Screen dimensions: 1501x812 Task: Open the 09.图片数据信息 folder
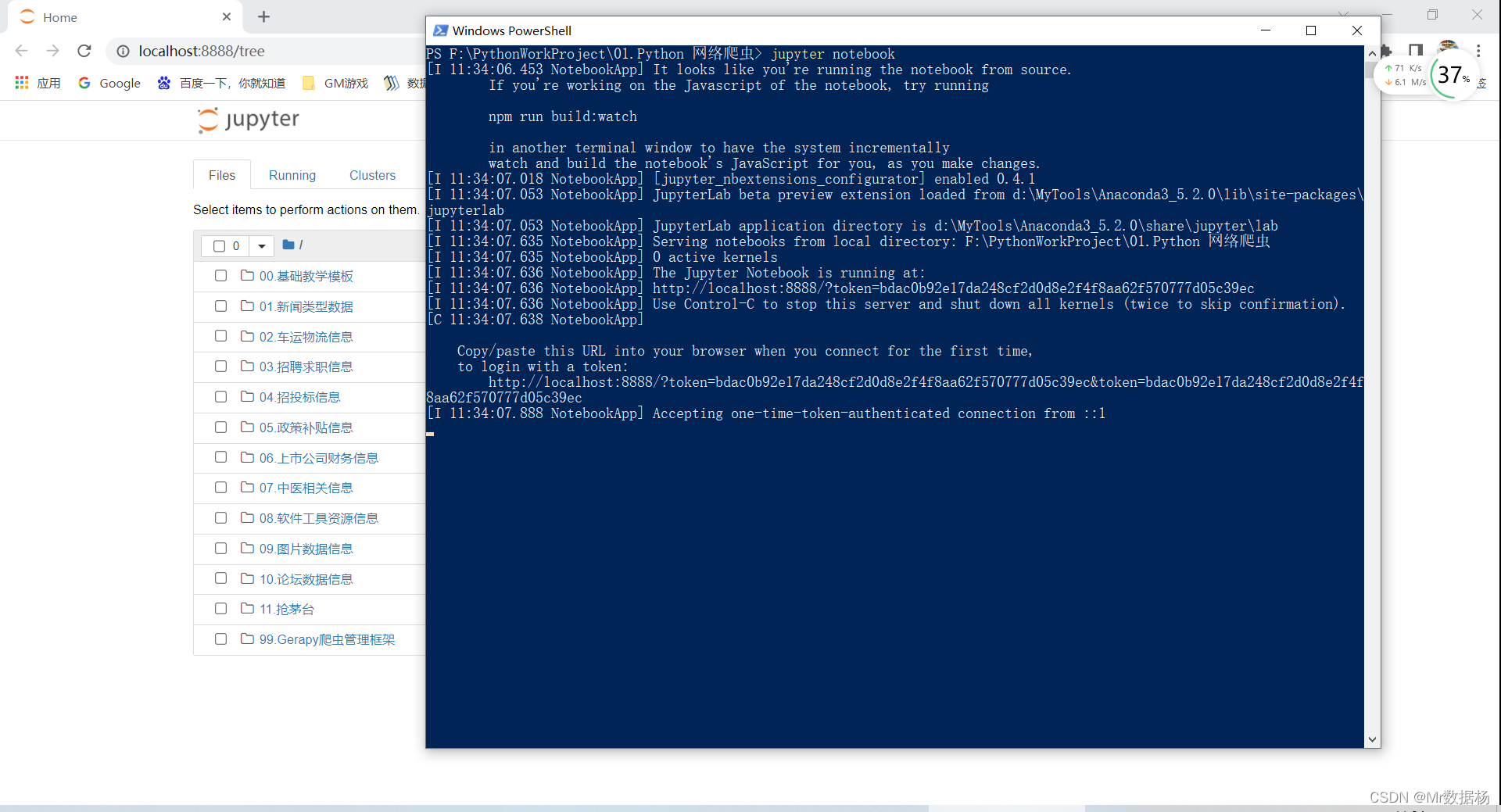tap(306, 549)
